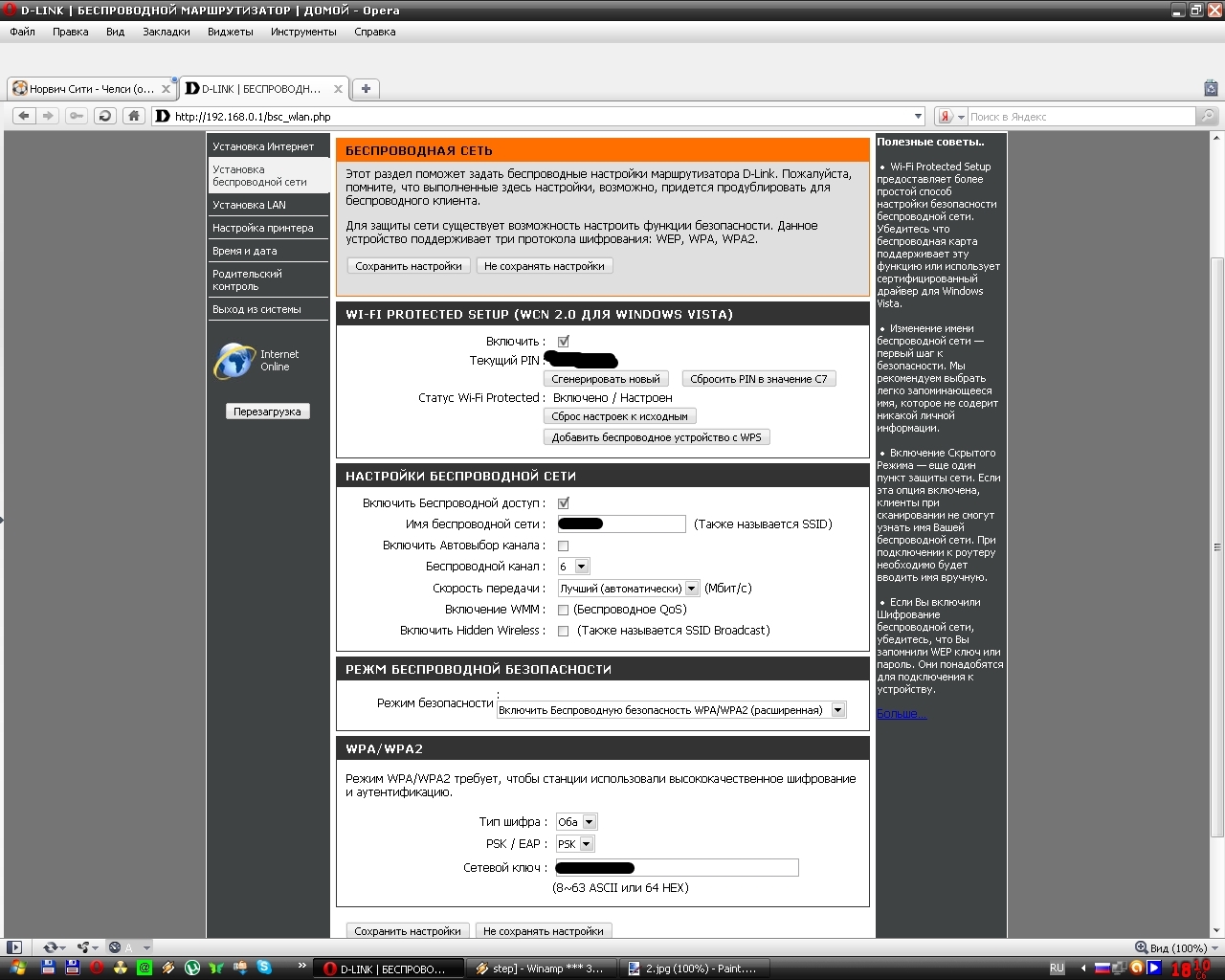
Task: Open Тип шифра dropdown
Action: click(x=576, y=822)
